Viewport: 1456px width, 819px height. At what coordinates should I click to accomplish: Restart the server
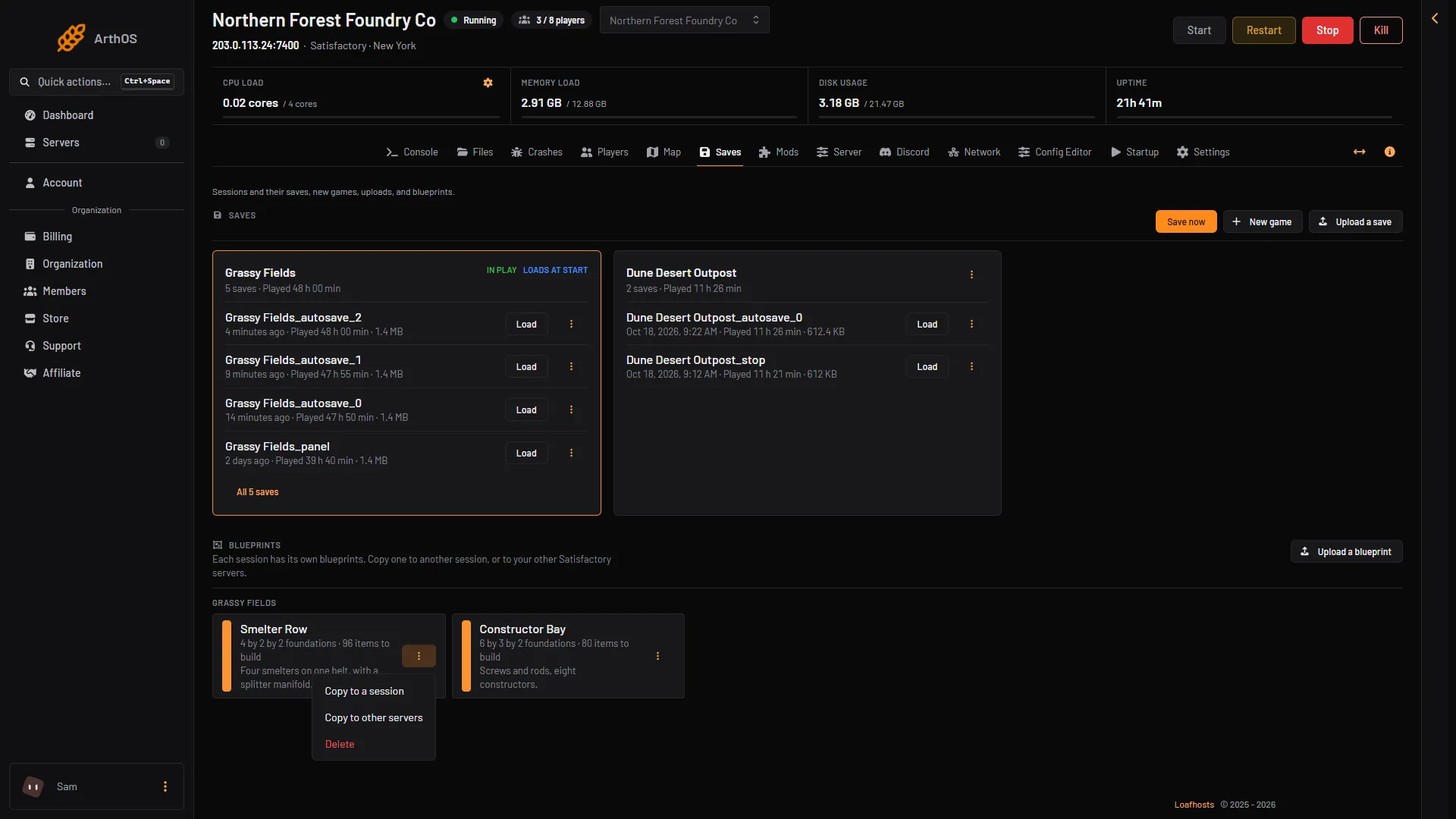pos(1263,30)
